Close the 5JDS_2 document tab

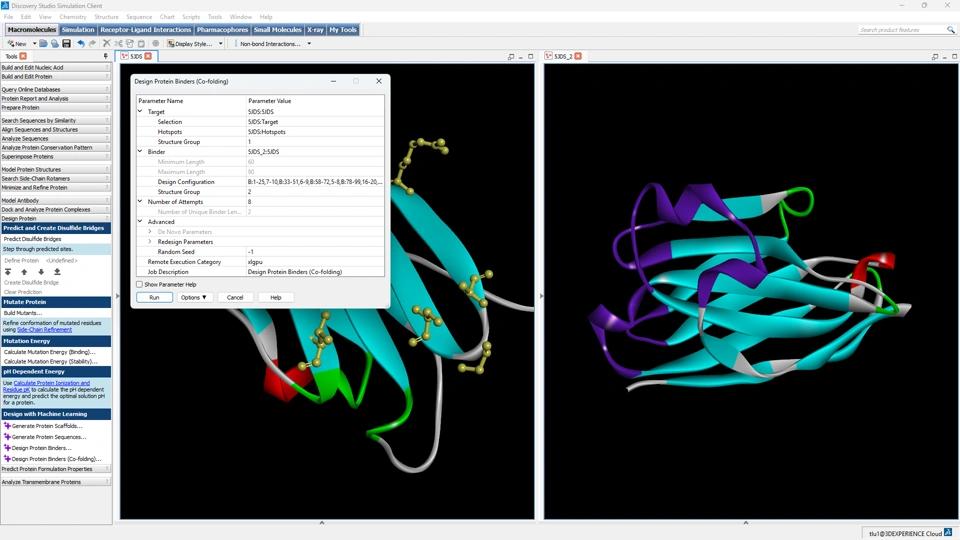click(578, 56)
